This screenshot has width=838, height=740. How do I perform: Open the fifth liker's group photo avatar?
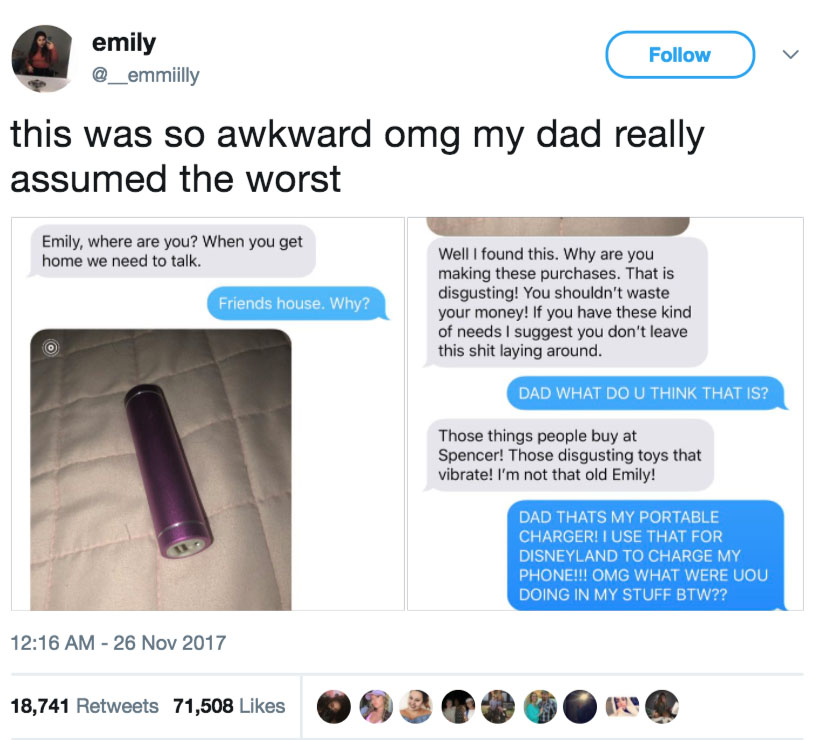pyautogui.click(x=498, y=706)
